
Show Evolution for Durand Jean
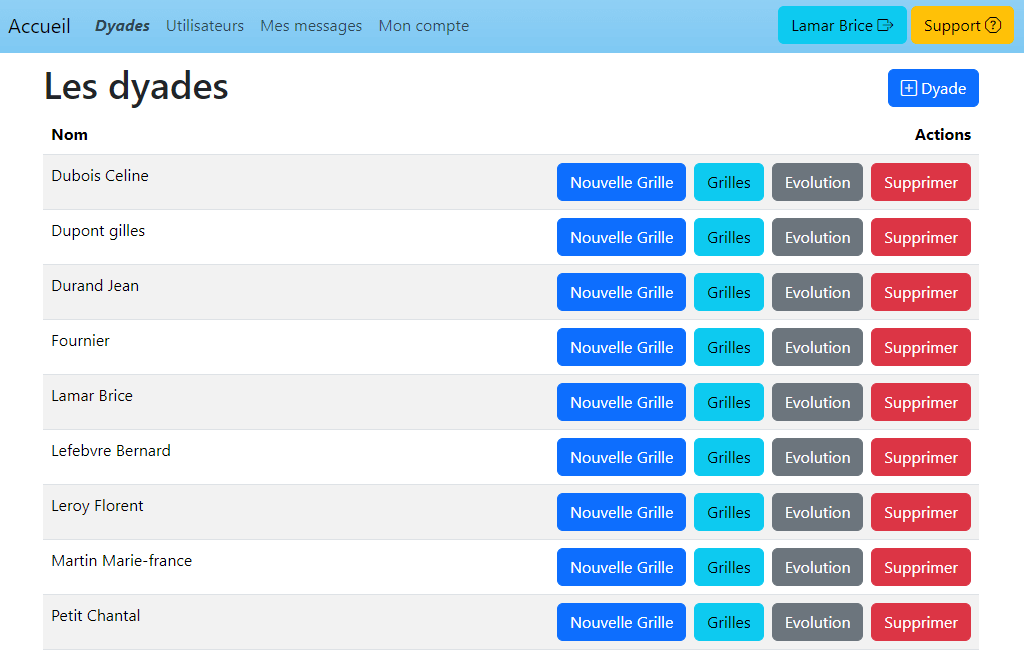tap(817, 292)
